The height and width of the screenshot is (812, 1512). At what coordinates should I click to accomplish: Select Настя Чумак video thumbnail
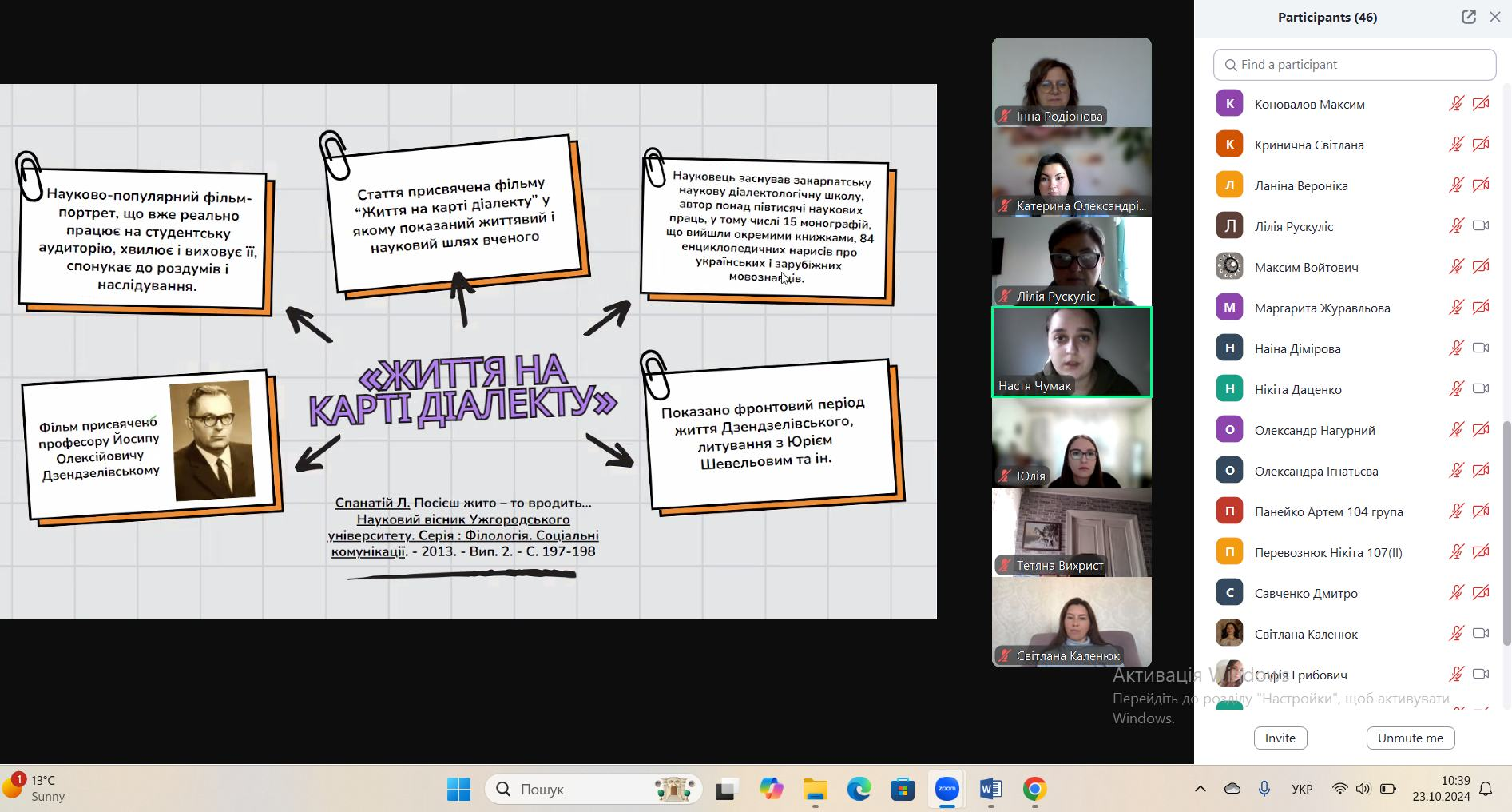tap(1071, 352)
